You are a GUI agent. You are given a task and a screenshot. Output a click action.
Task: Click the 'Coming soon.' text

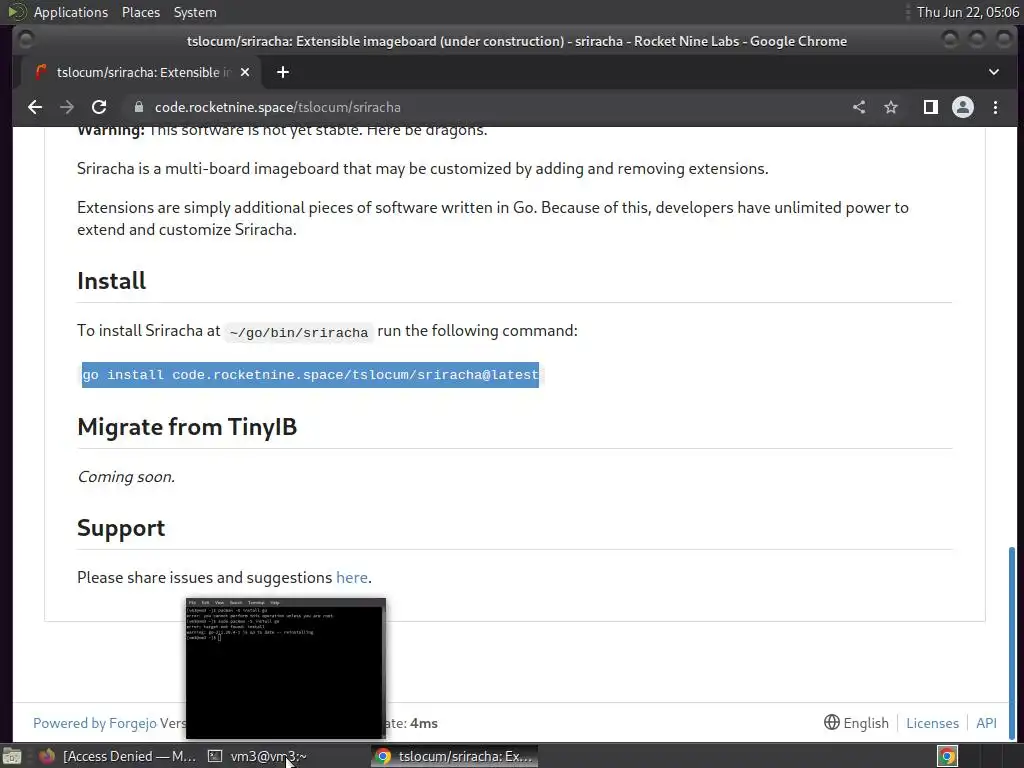pos(126,477)
